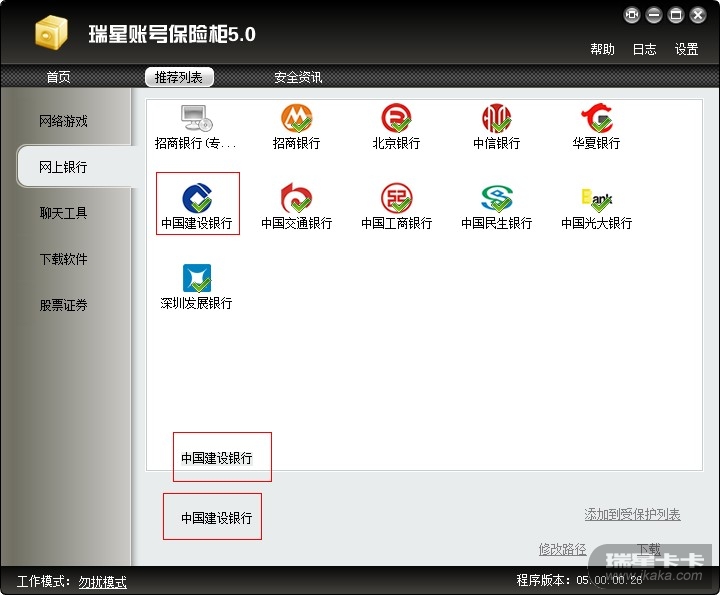Select the 下载软件 category
720x595 pixels.
coord(63,259)
